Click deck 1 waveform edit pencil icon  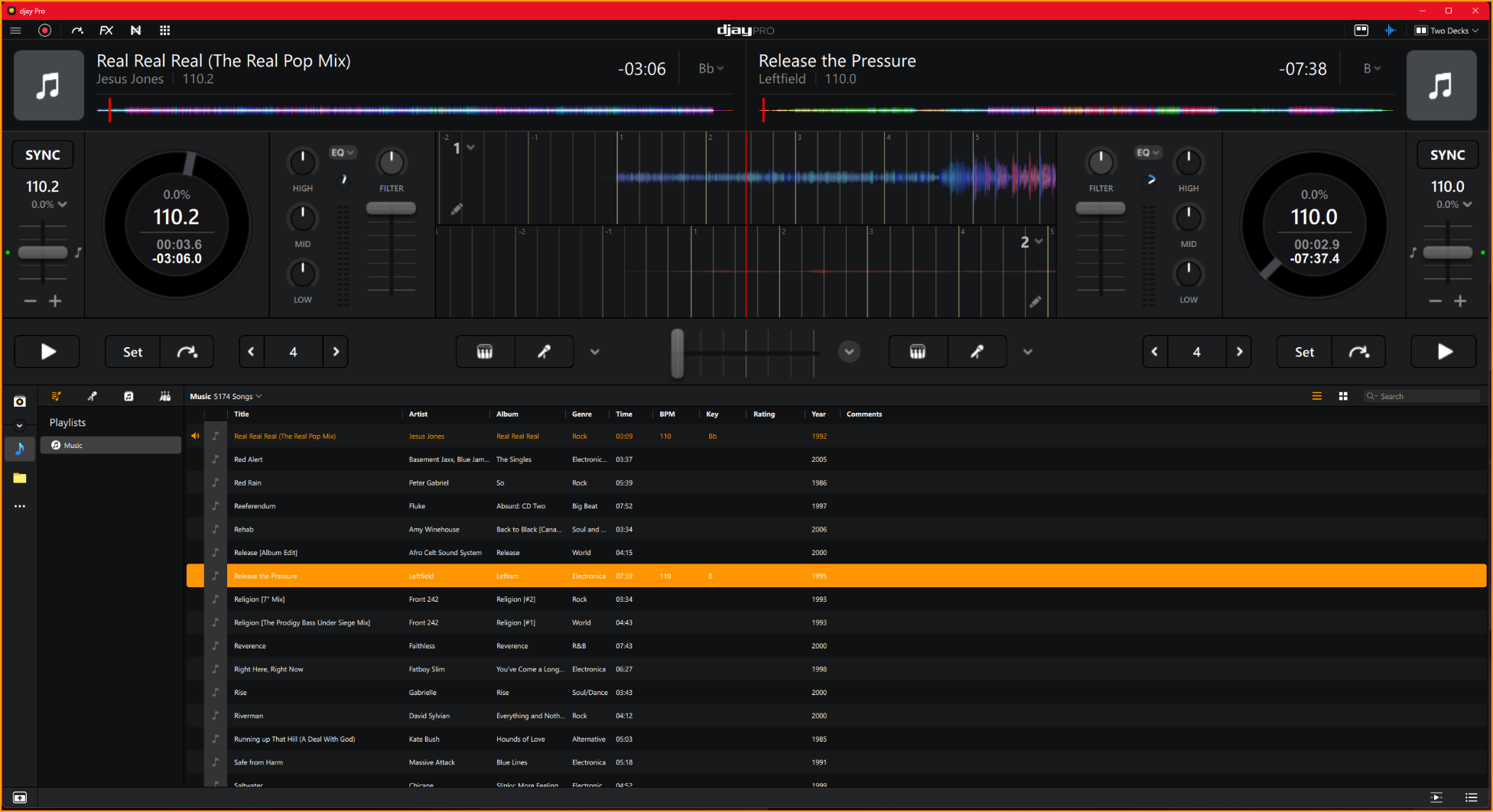(x=457, y=209)
